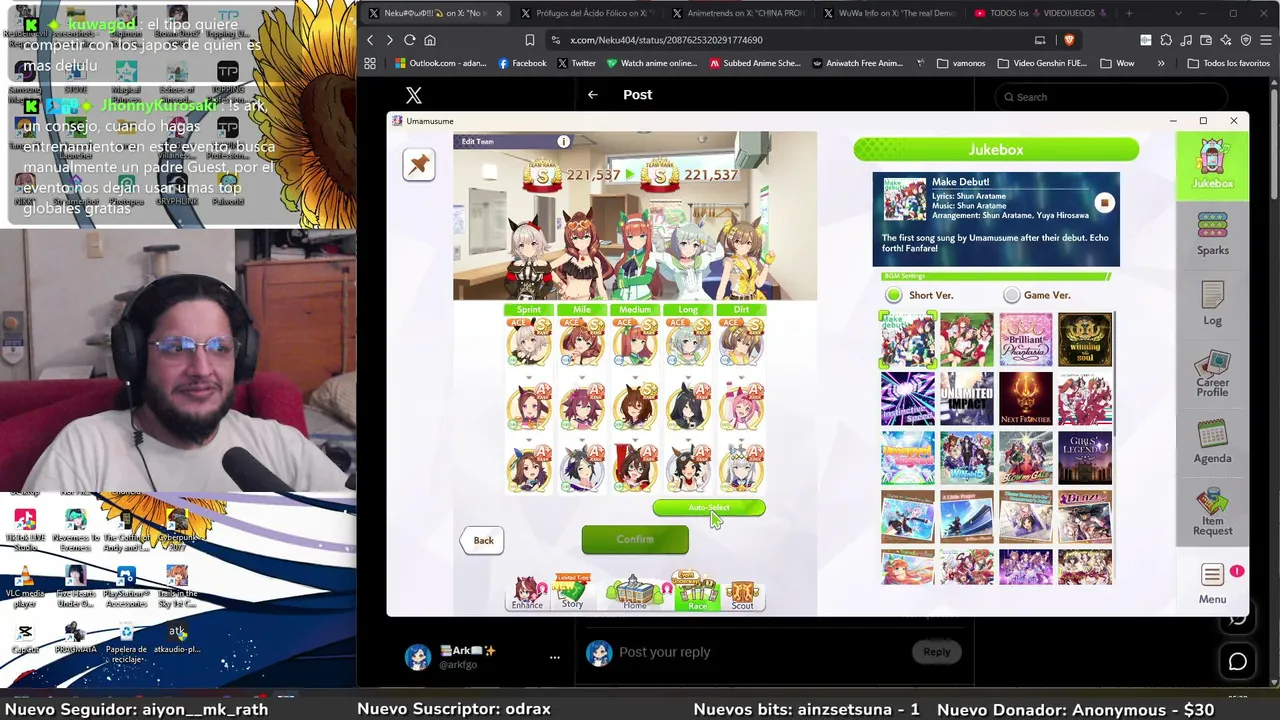This screenshot has height=720, width=1280.
Task: Go to Enhance in bottom navigation
Action: coord(527,593)
